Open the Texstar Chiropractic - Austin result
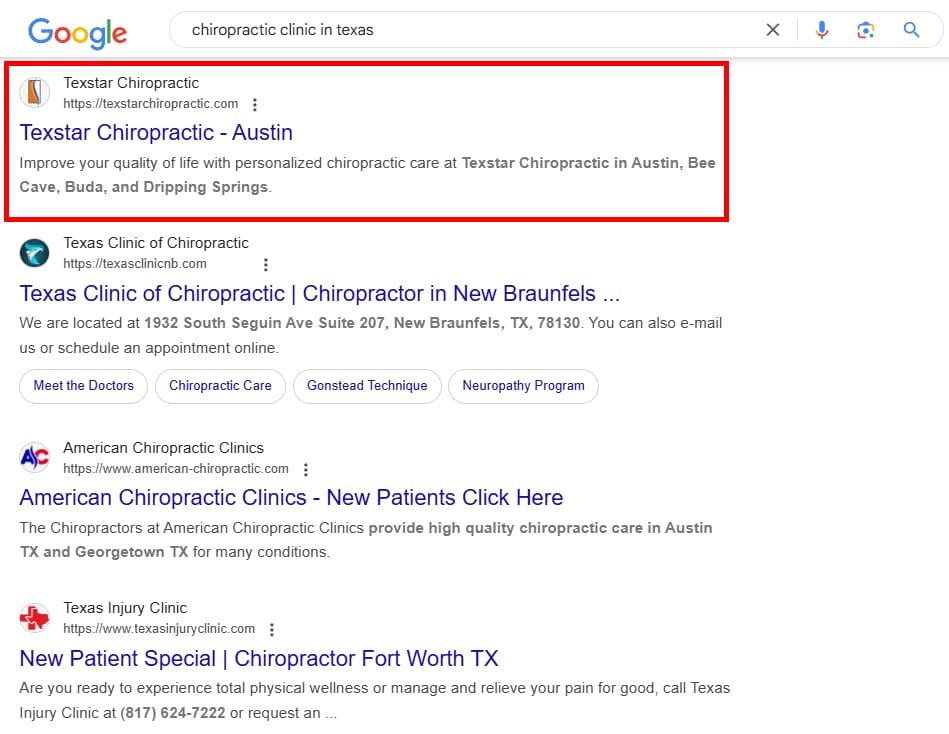This screenshot has height=734, width=949. pos(156,133)
